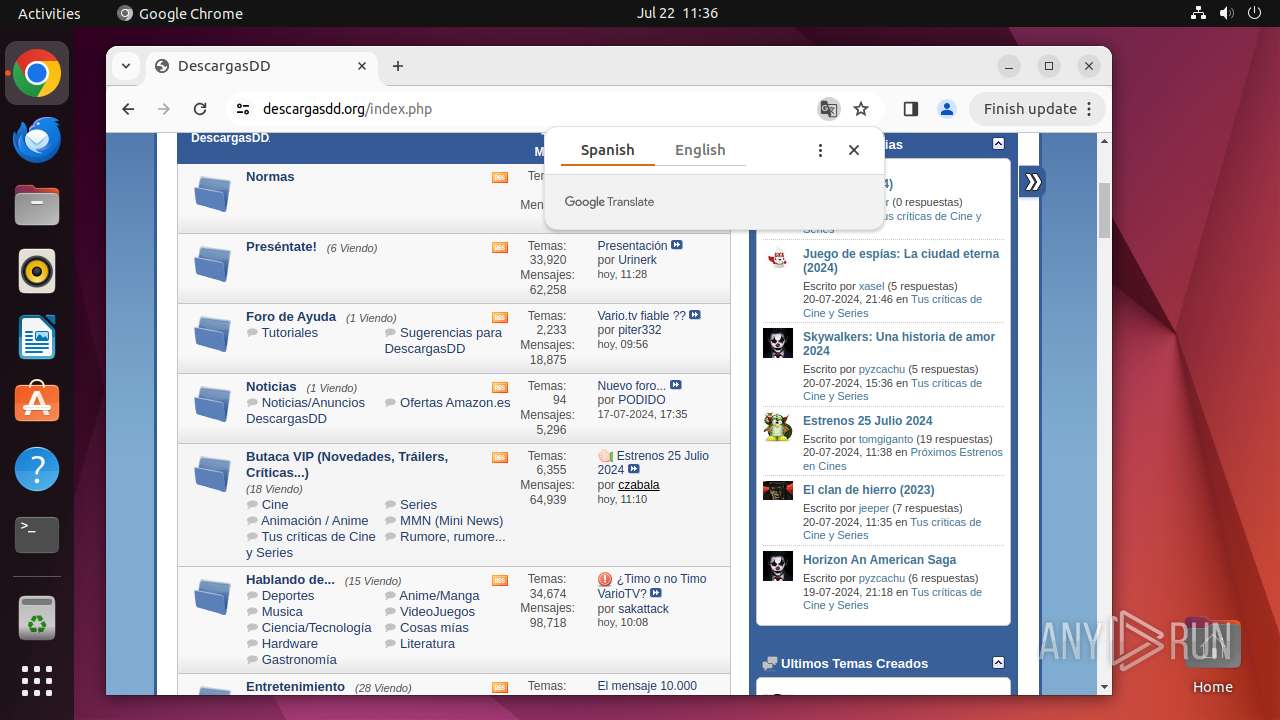Open Entretenimiento forum link

[295, 687]
